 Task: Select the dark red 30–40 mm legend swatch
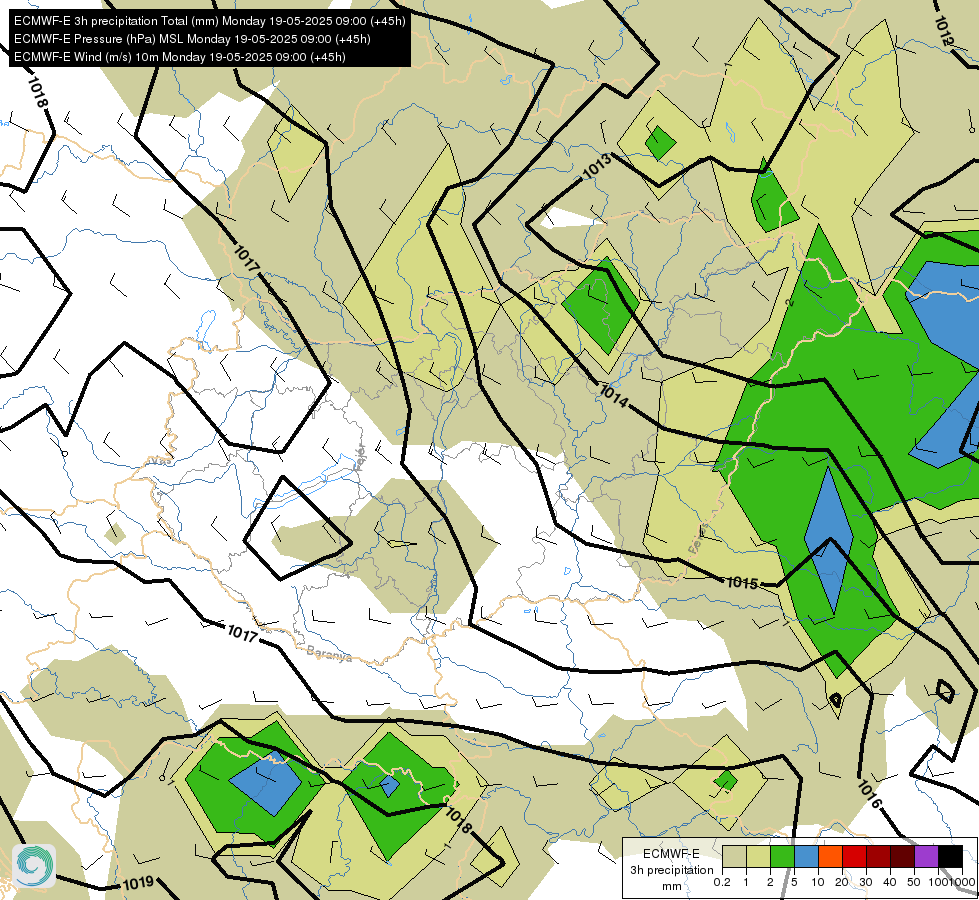(x=878, y=856)
